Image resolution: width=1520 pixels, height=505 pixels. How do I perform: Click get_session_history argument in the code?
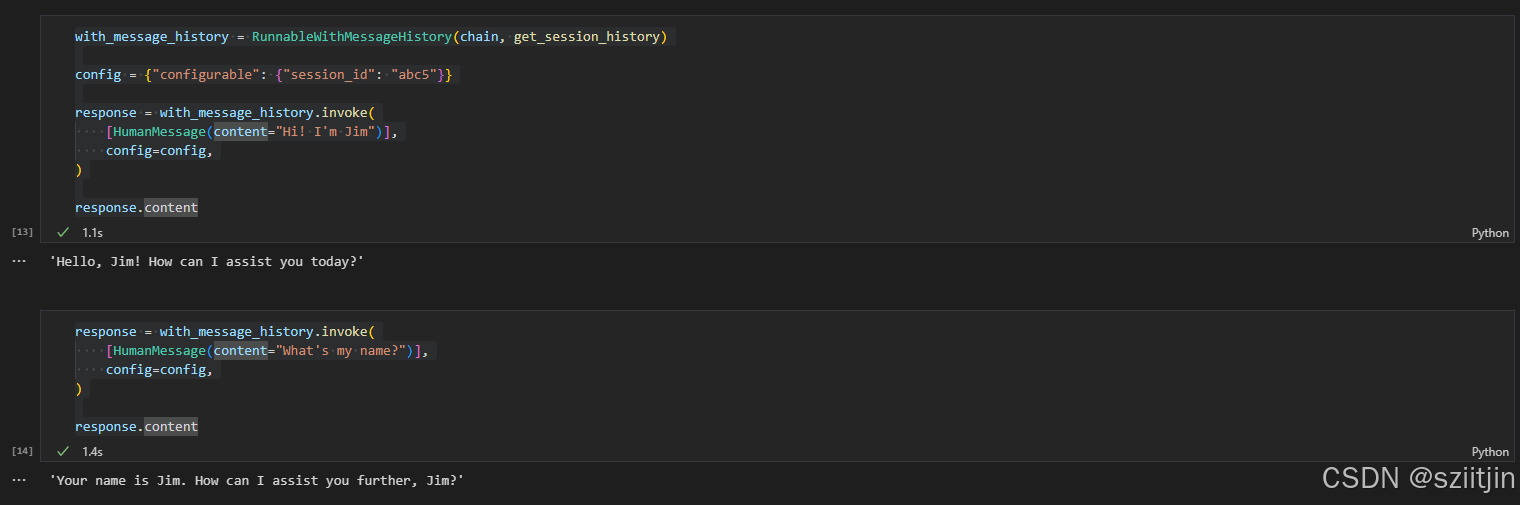click(586, 37)
